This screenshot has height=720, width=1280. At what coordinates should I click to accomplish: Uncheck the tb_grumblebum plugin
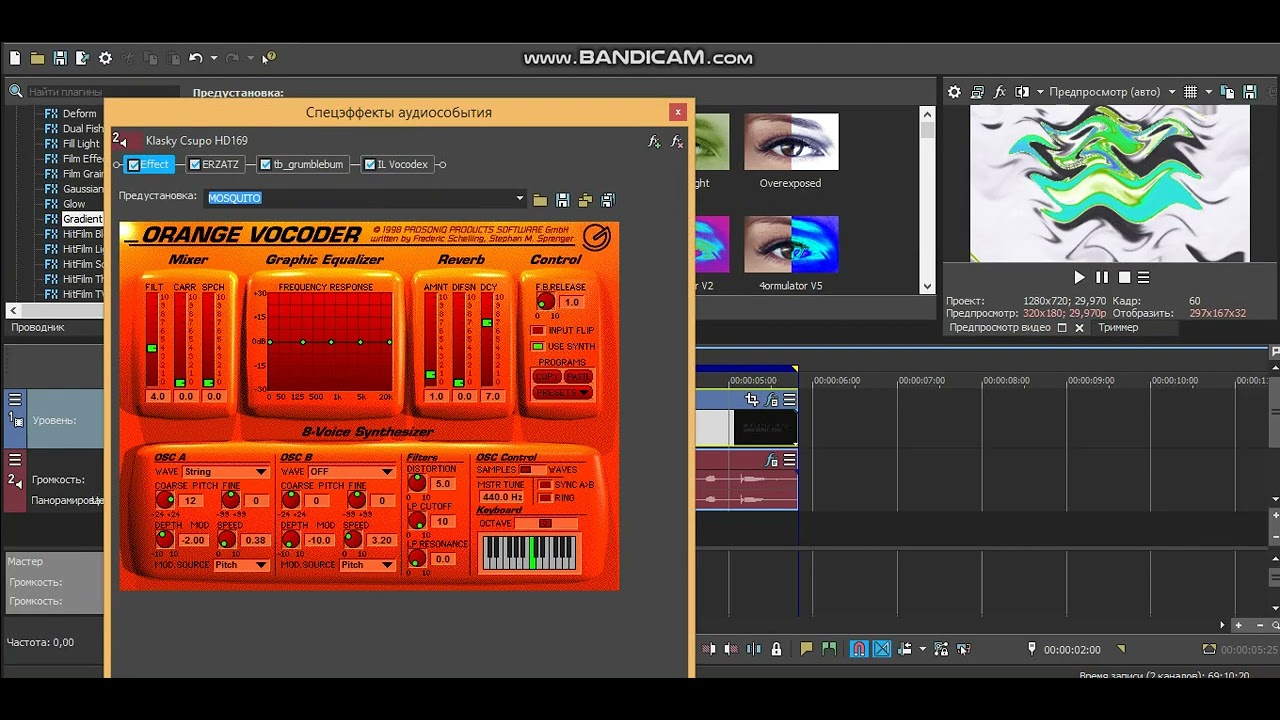point(266,165)
